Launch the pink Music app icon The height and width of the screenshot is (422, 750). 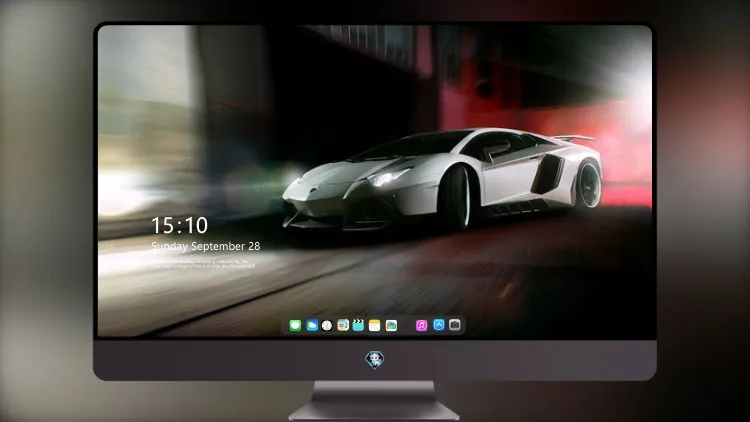[x=421, y=326]
